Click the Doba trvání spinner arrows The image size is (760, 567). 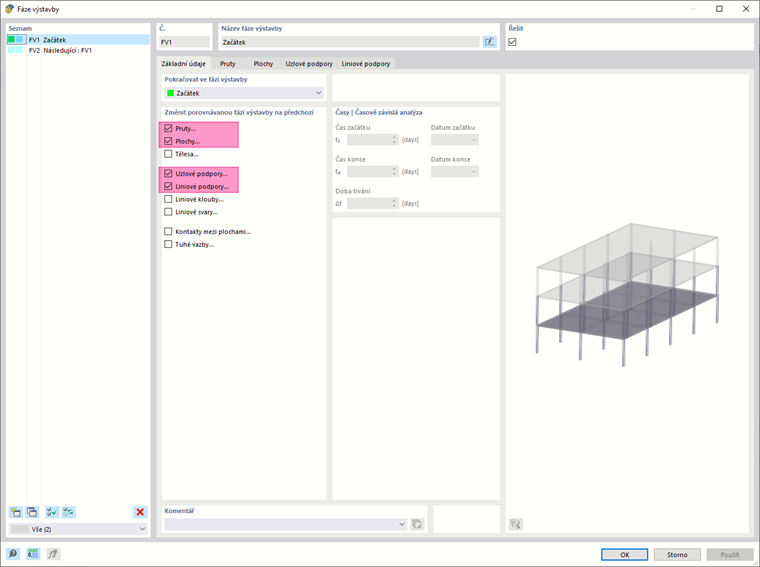(394, 204)
